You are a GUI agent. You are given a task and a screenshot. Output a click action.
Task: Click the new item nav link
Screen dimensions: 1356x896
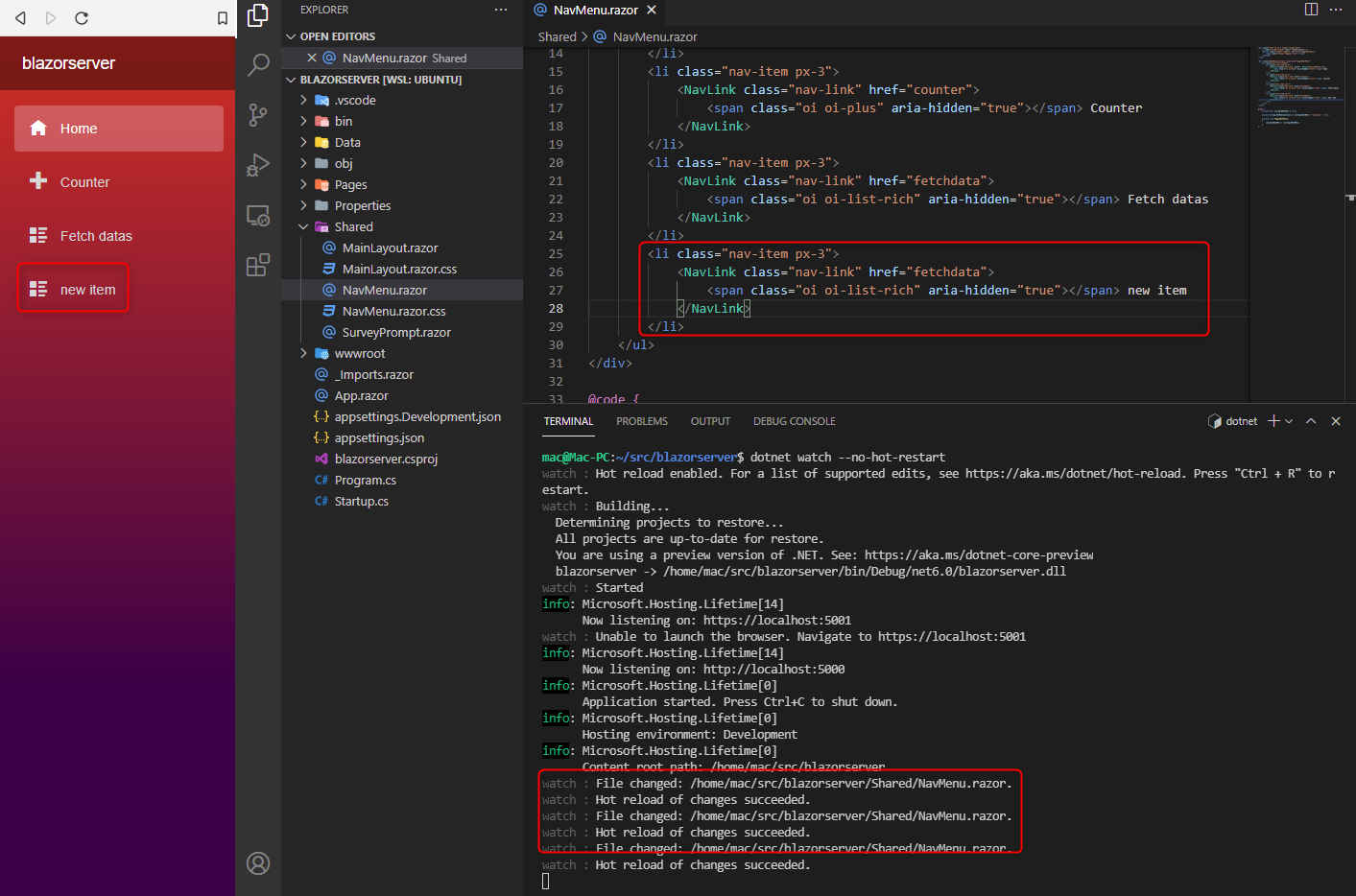73,288
